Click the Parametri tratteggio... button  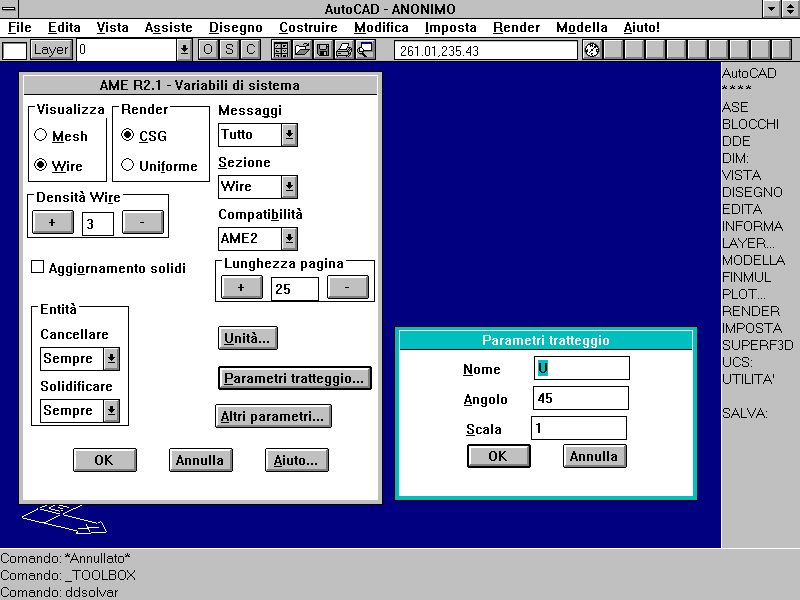[x=294, y=379]
